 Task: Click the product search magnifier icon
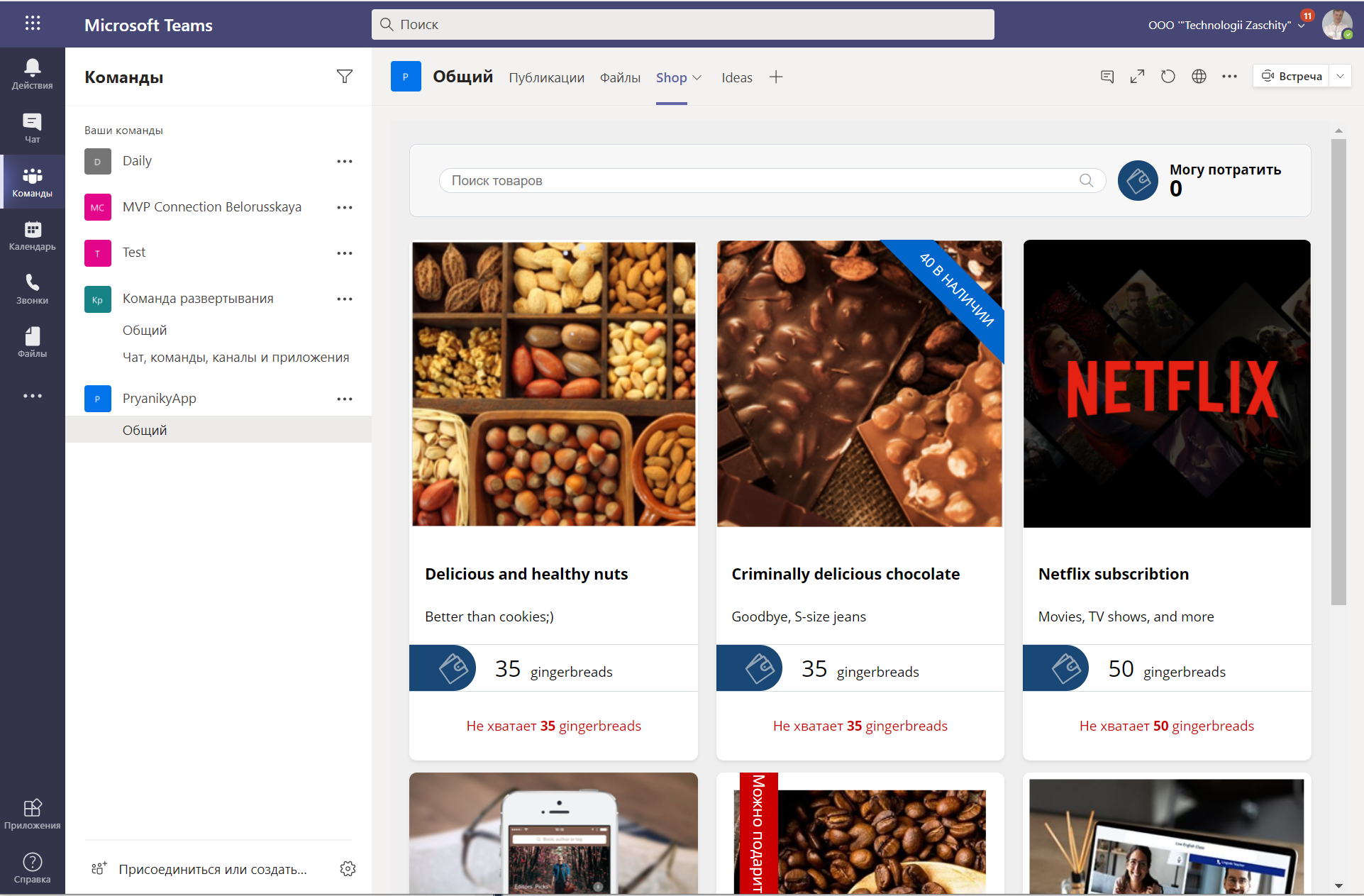[x=1086, y=180]
